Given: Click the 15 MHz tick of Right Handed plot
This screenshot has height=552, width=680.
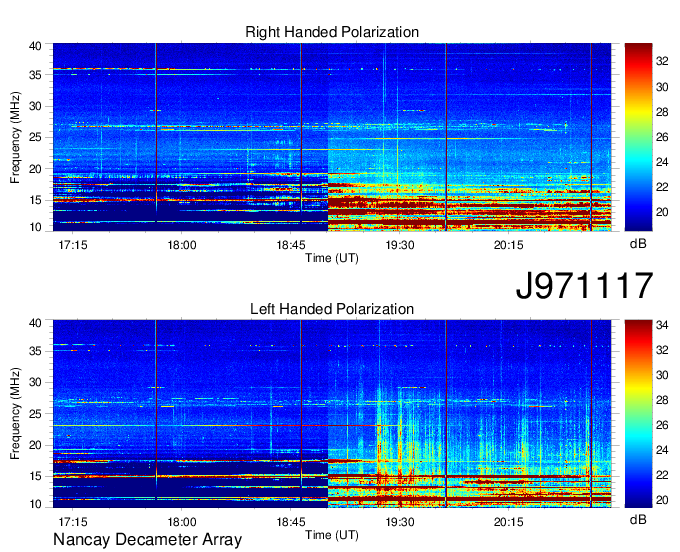Looking at the screenshot, I should coord(35,200).
